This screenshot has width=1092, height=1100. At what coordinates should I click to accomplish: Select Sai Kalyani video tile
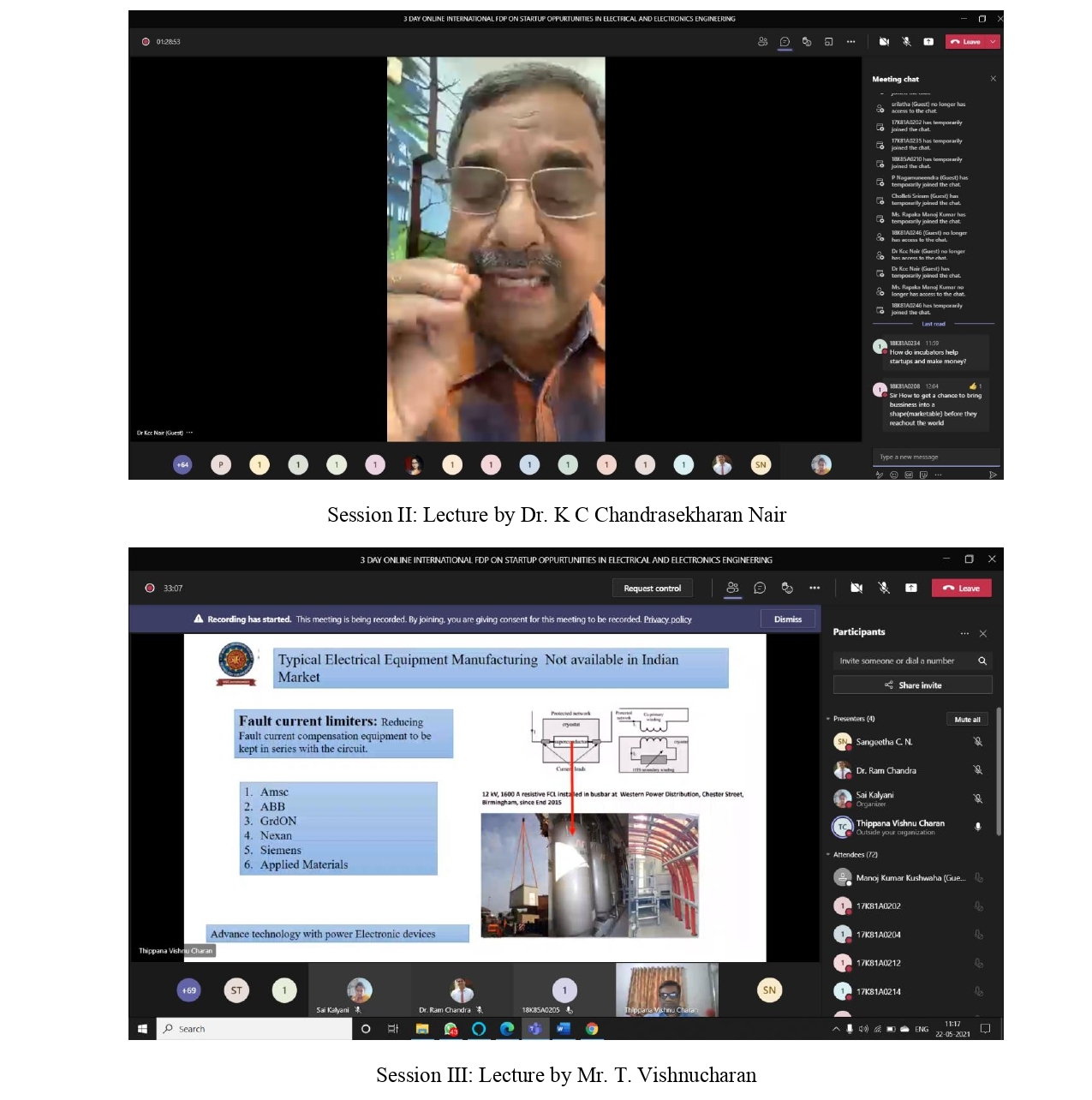point(359,989)
